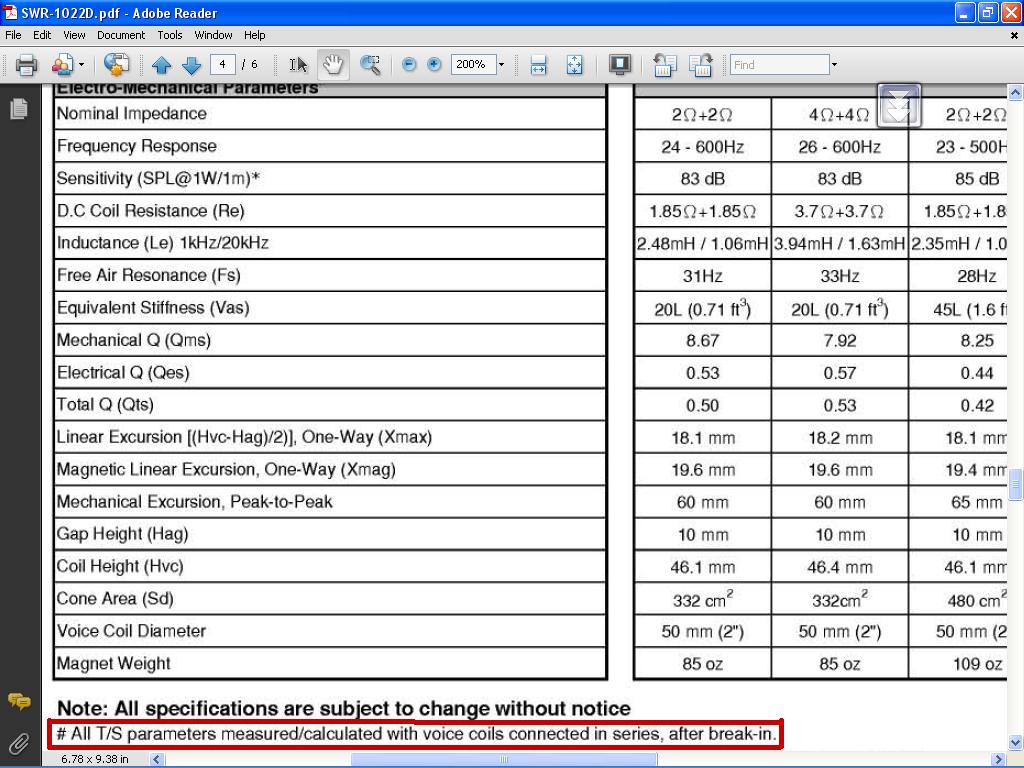Open the Help menu
The image size is (1024, 768).
pos(255,35)
